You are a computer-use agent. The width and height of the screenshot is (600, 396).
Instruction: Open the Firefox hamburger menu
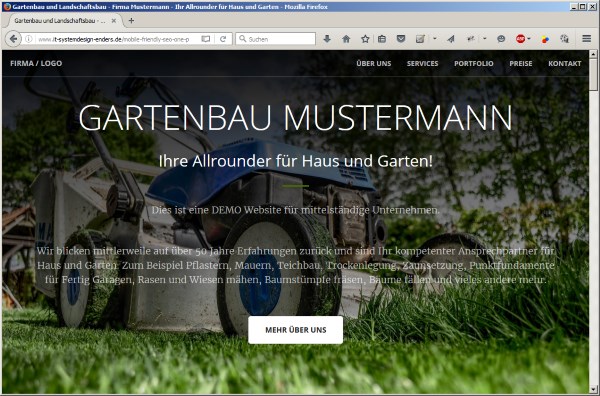(586, 39)
